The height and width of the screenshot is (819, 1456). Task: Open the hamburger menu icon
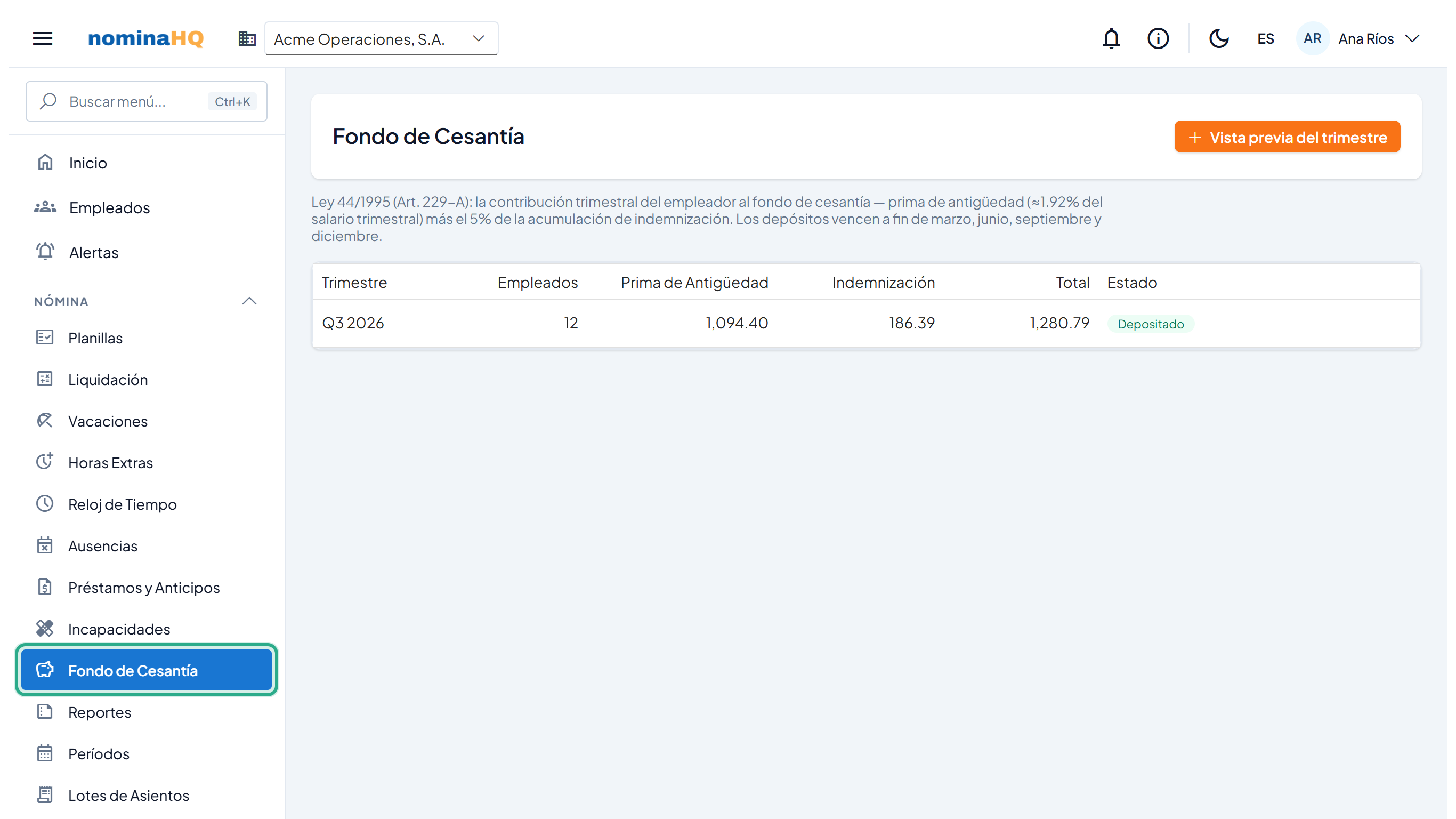point(43,38)
